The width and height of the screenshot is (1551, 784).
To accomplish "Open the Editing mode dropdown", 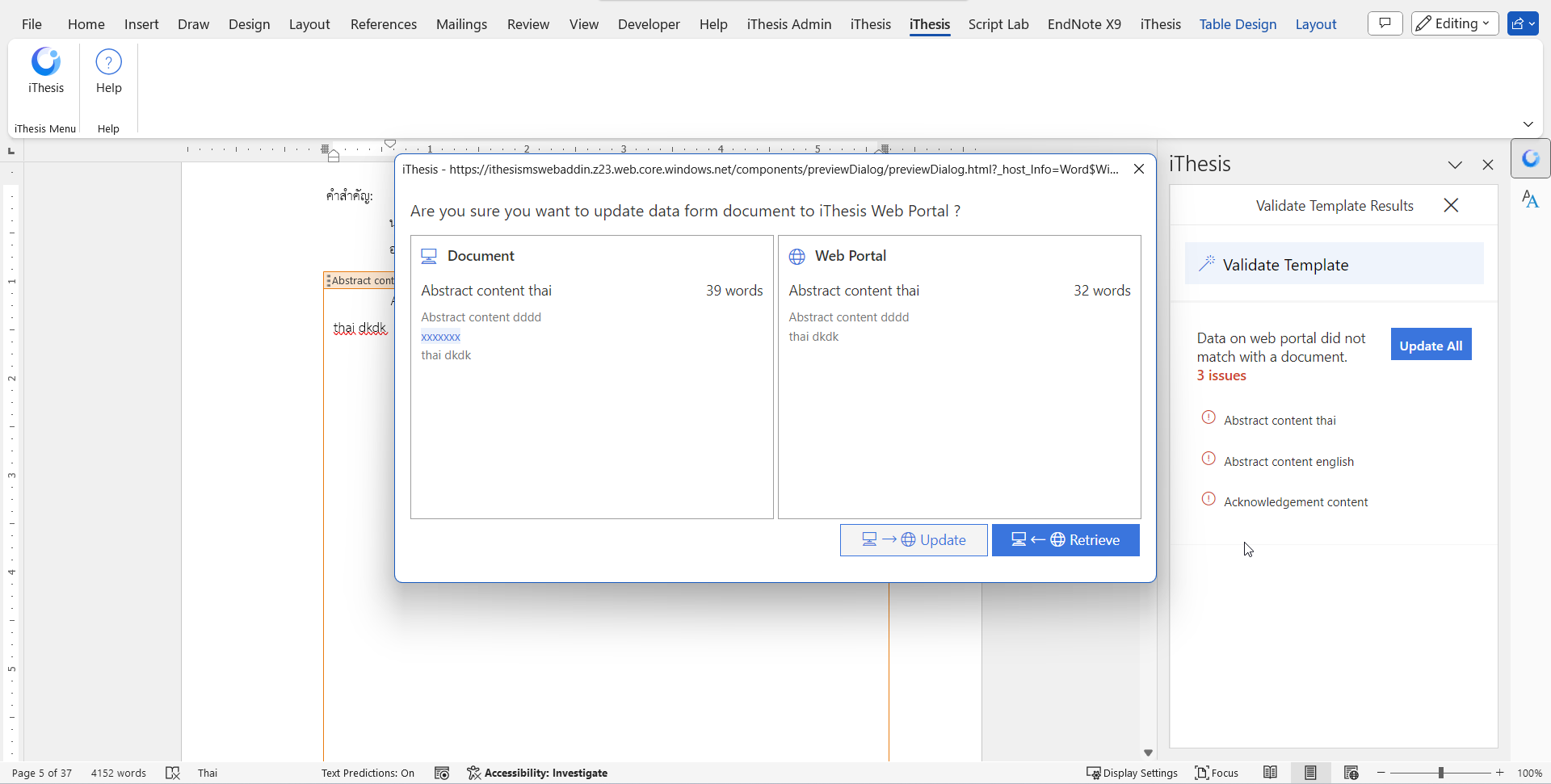I will [x=1455, y=23].
